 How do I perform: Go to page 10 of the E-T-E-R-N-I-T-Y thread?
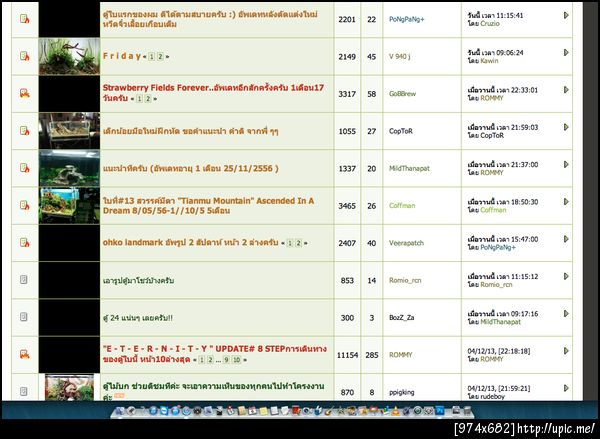tap(237, 360)
